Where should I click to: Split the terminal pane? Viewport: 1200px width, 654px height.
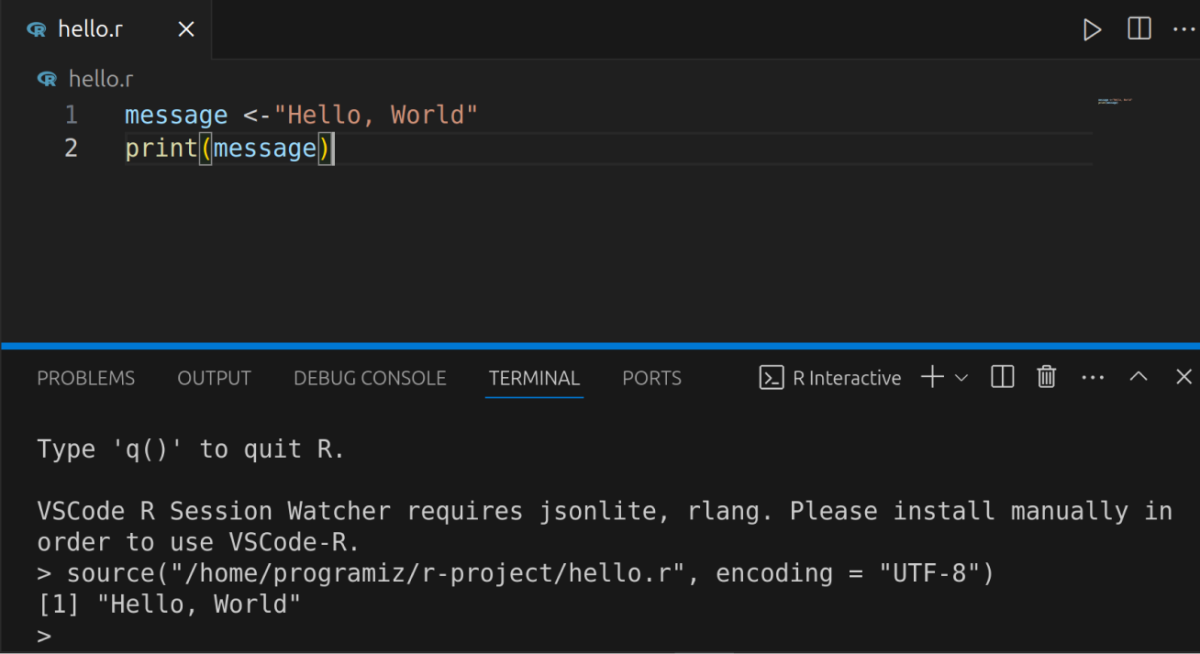(x=1002, y=377)
